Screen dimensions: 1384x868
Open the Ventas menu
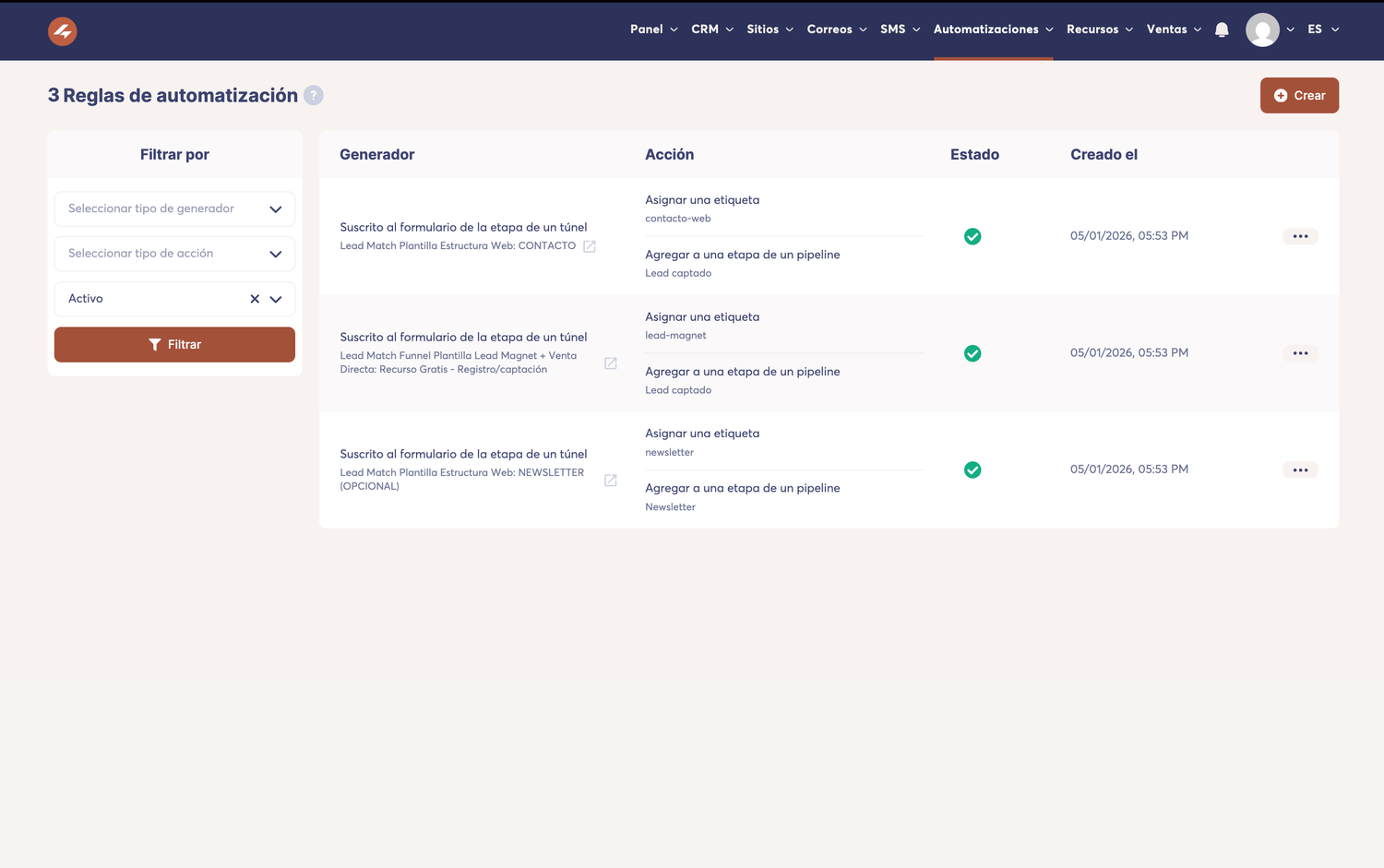1174,30
